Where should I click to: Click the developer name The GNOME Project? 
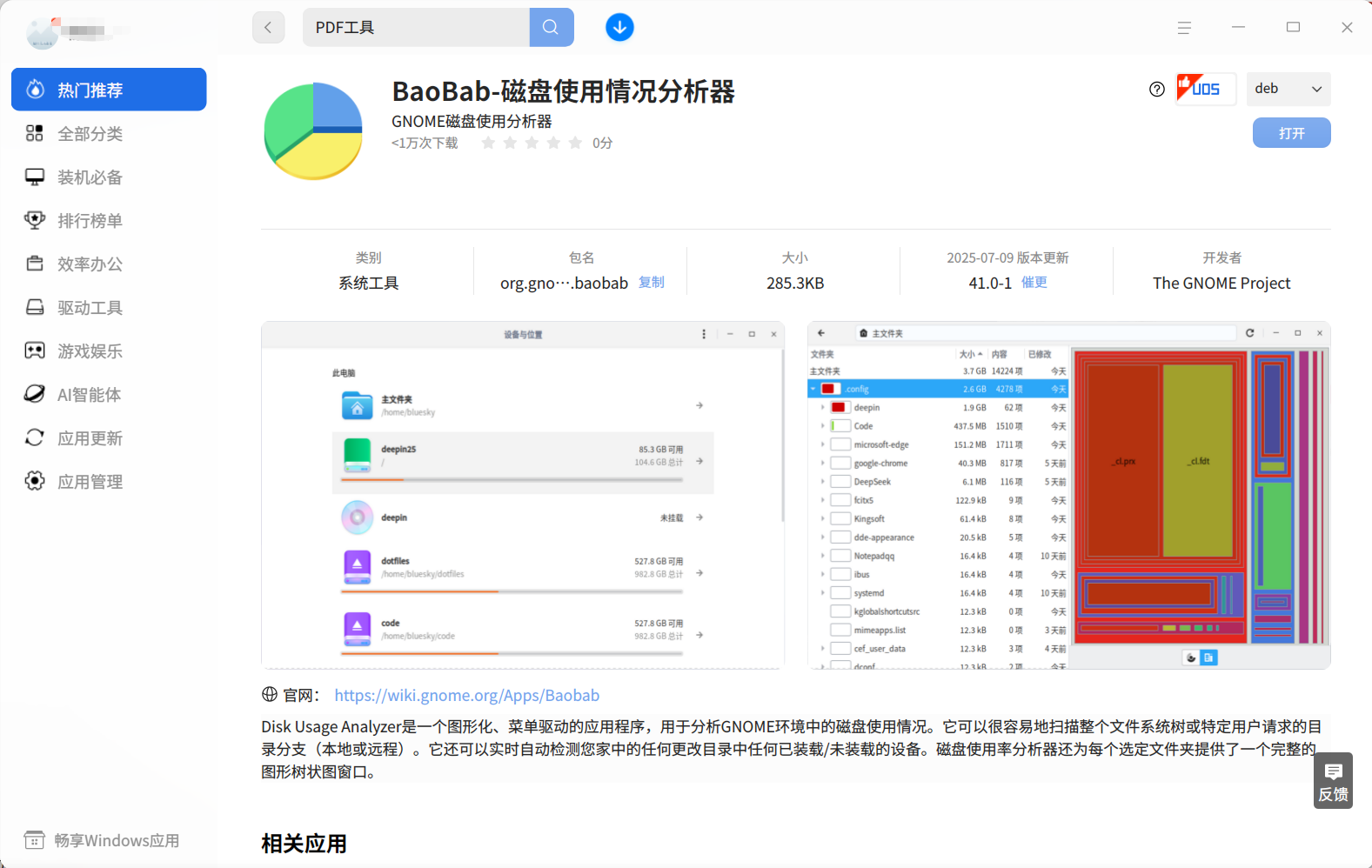tap(1221, 283)
